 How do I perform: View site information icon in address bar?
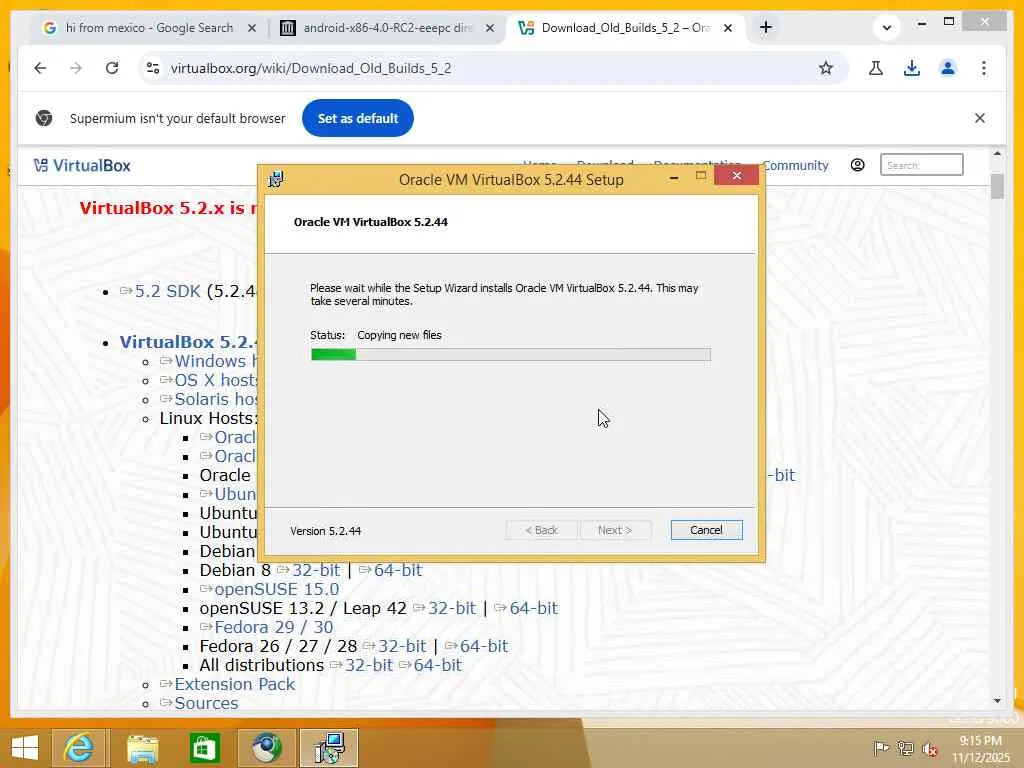[153, 68]
